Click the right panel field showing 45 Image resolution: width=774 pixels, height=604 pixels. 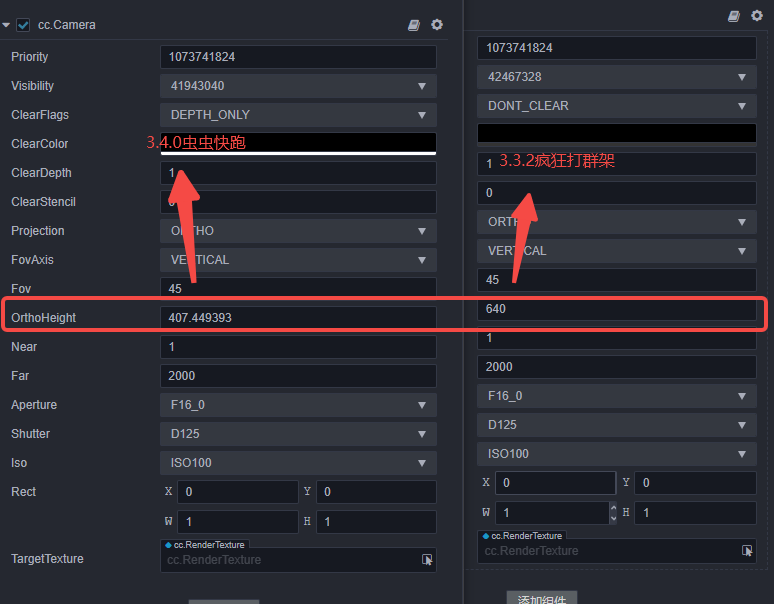coord(617,280)
